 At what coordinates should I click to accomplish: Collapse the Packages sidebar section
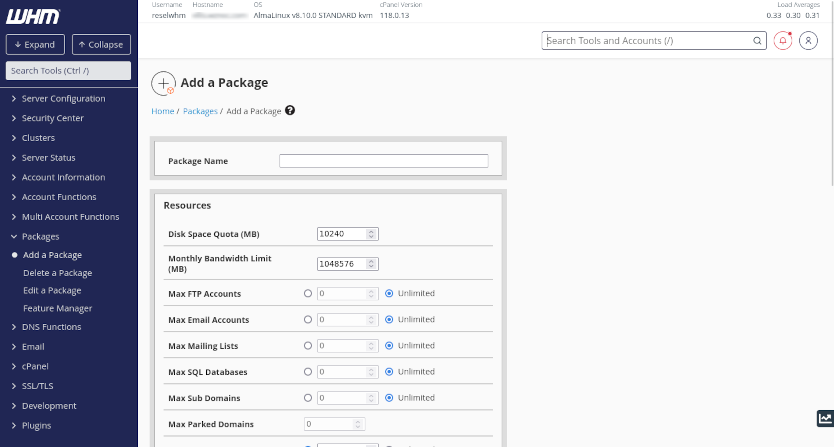[40, 237]
